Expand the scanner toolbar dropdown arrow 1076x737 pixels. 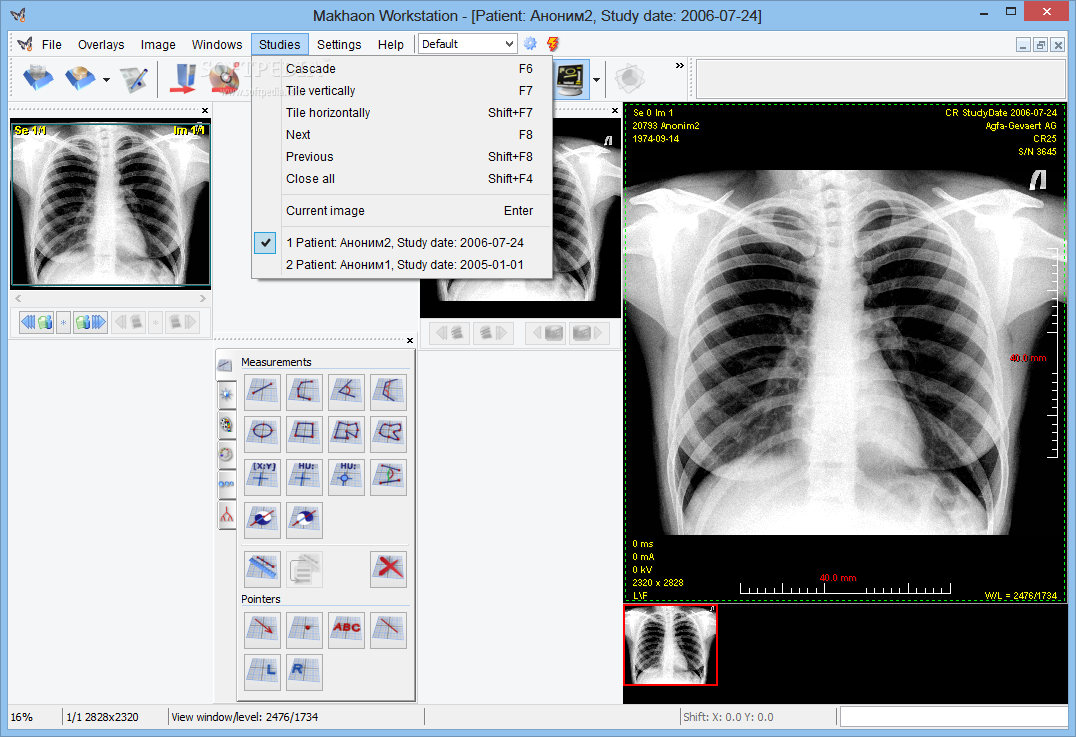pos(106,80)
